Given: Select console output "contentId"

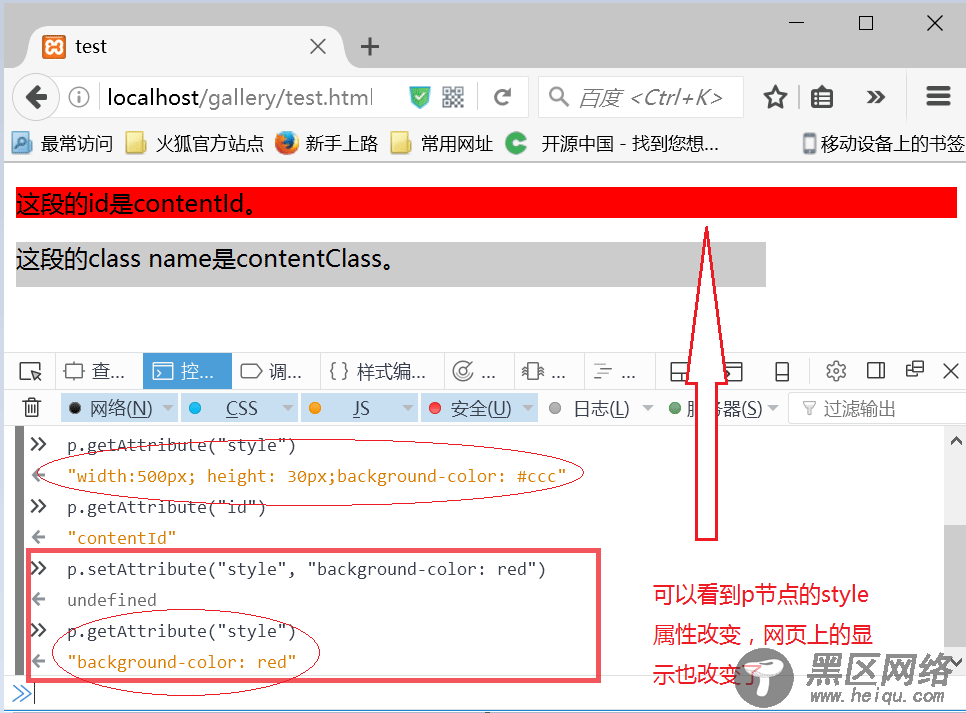Looking at the screenshot, I should pos(121,538).
